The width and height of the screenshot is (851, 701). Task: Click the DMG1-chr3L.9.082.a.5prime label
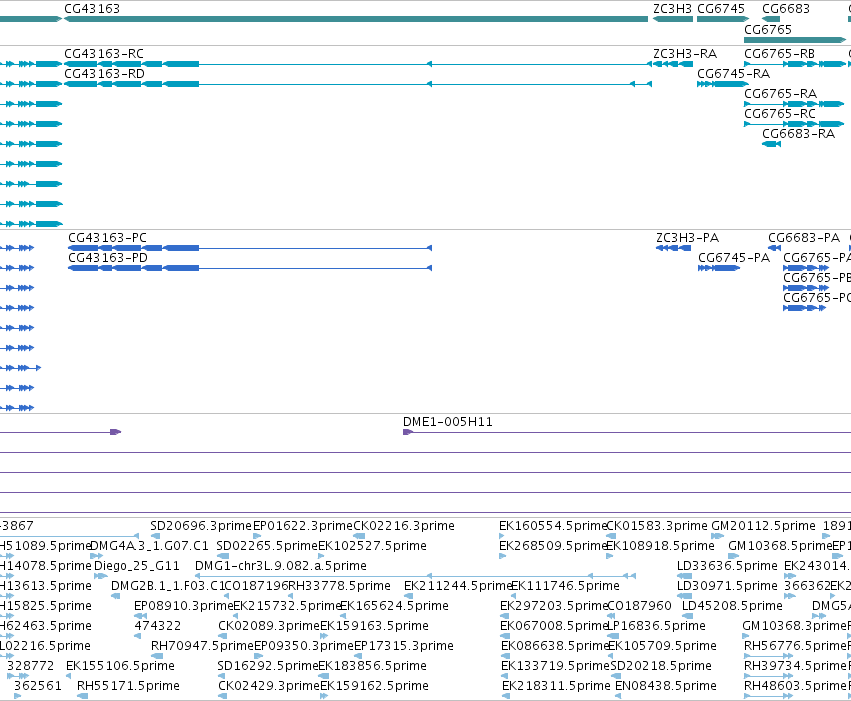(281, 566)
